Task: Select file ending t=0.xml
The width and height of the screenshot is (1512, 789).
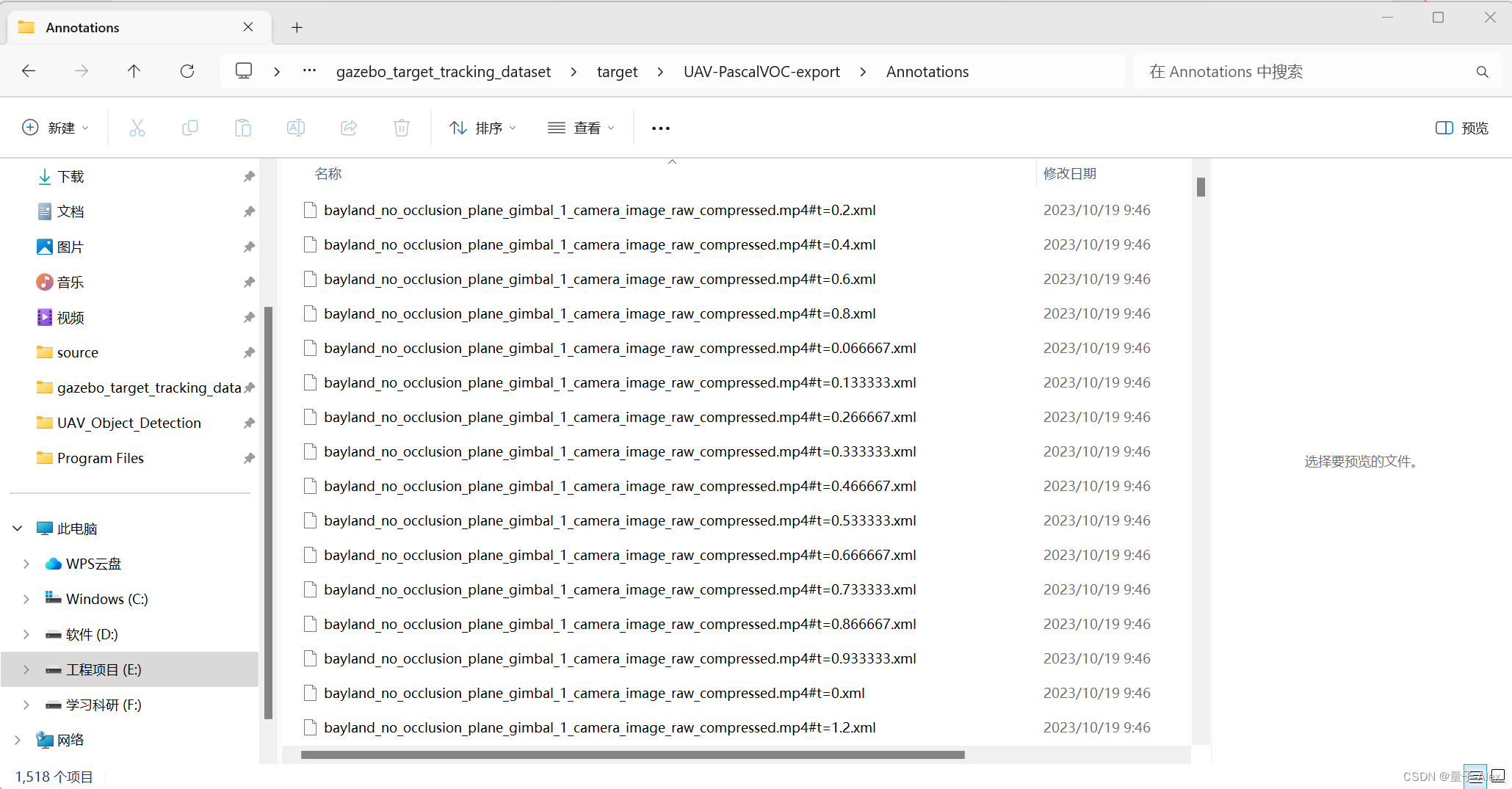Action: click(x=594, y=693)
